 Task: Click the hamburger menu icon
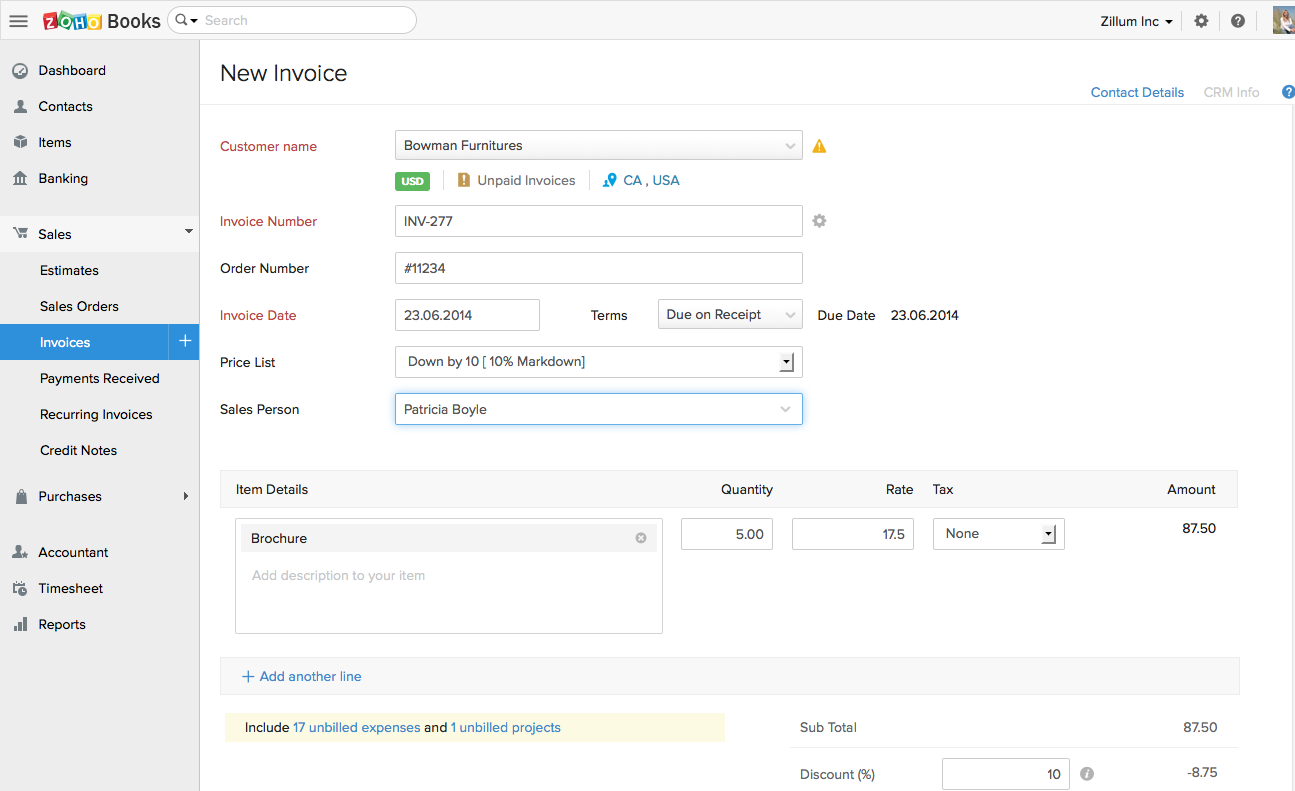[x=18, y=21]
